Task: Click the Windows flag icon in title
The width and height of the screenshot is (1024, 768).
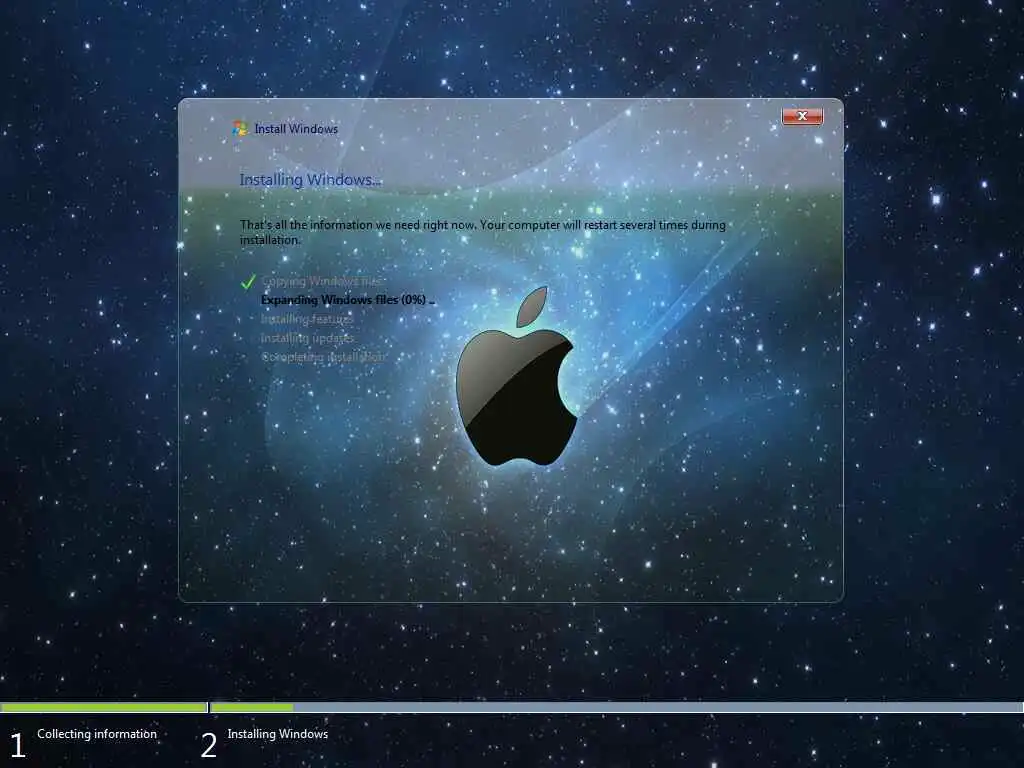Action: (x=240, y=128)
